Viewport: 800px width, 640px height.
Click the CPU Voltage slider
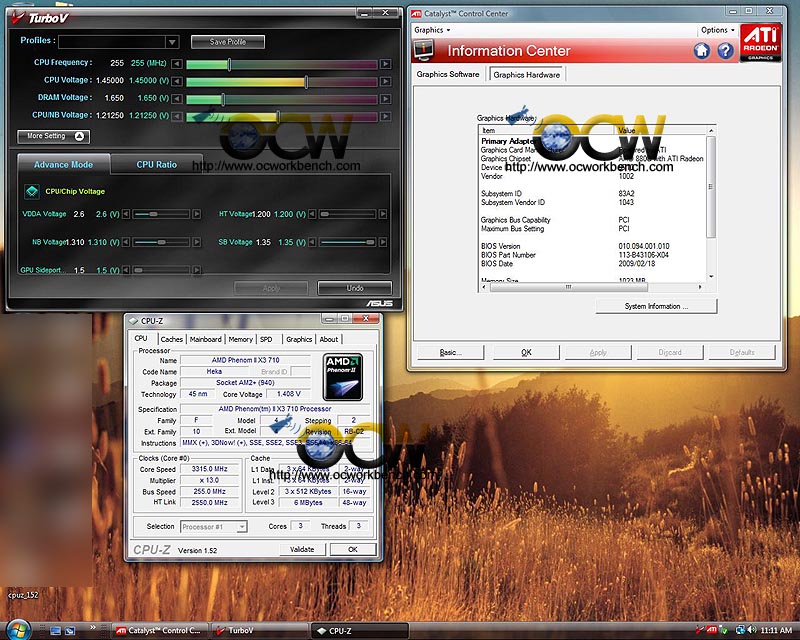[282, 82]
